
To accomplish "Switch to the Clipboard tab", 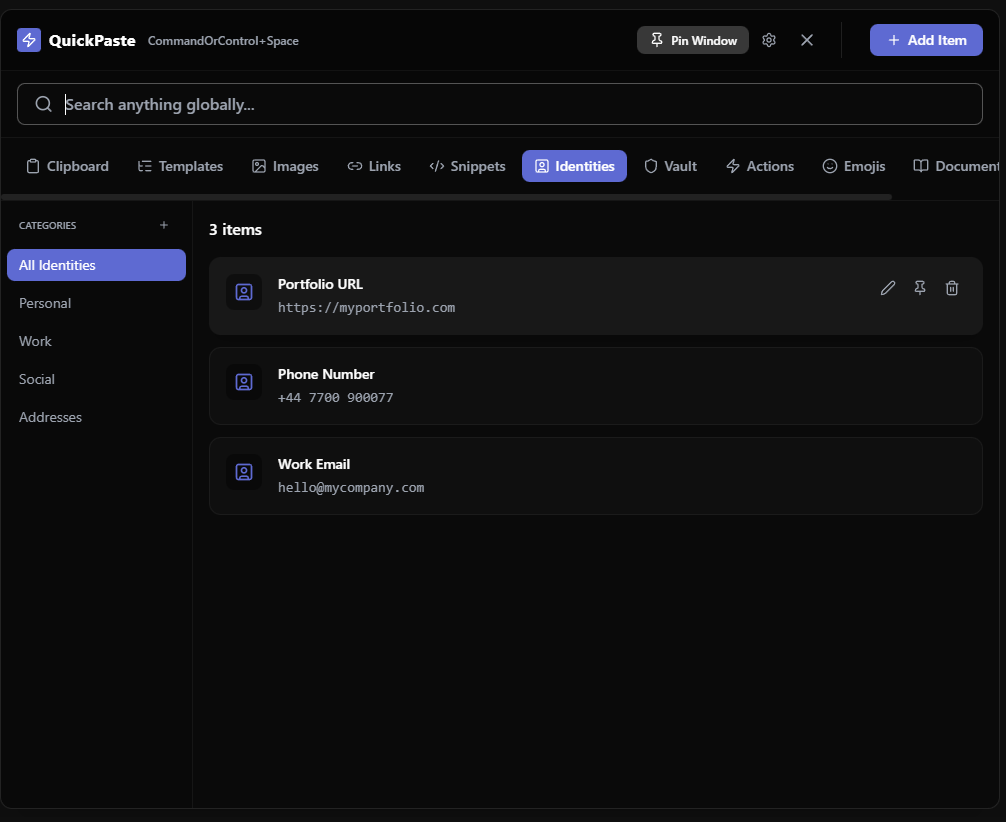I will click(x=67, y=166).
